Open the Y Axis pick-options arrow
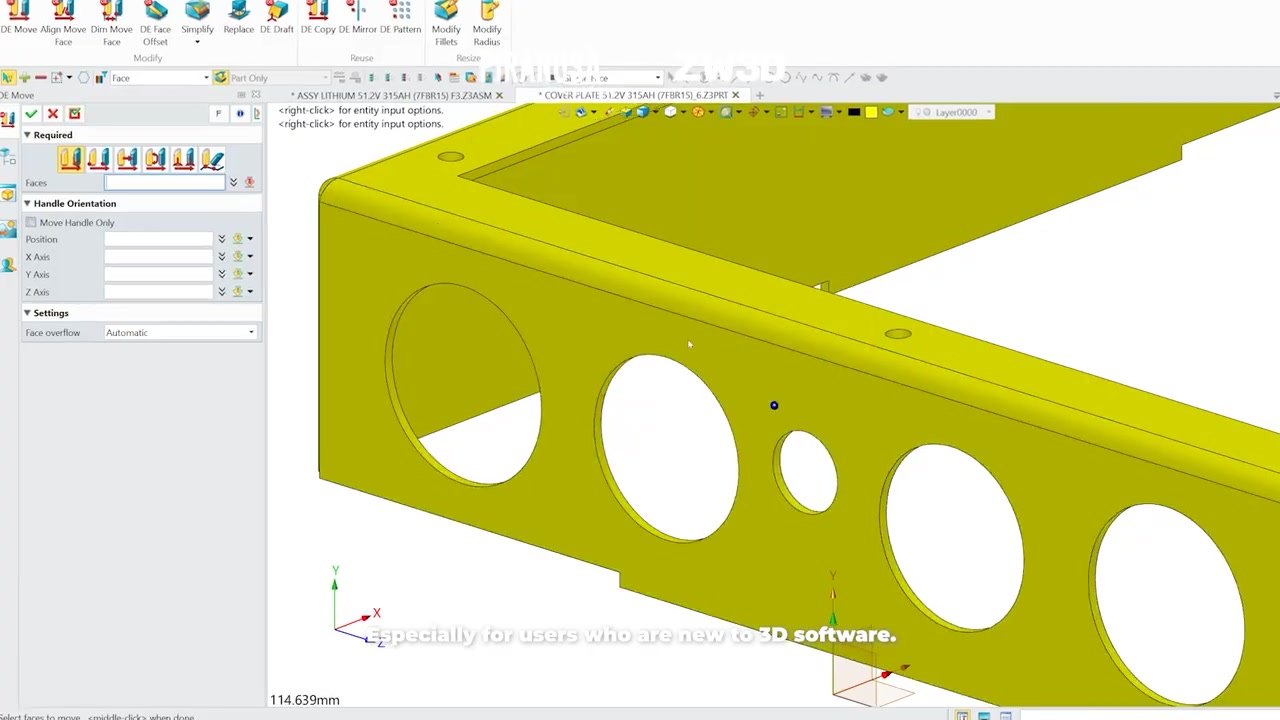Viewport: 1280px width, 720px height. [x=250, y=274]
